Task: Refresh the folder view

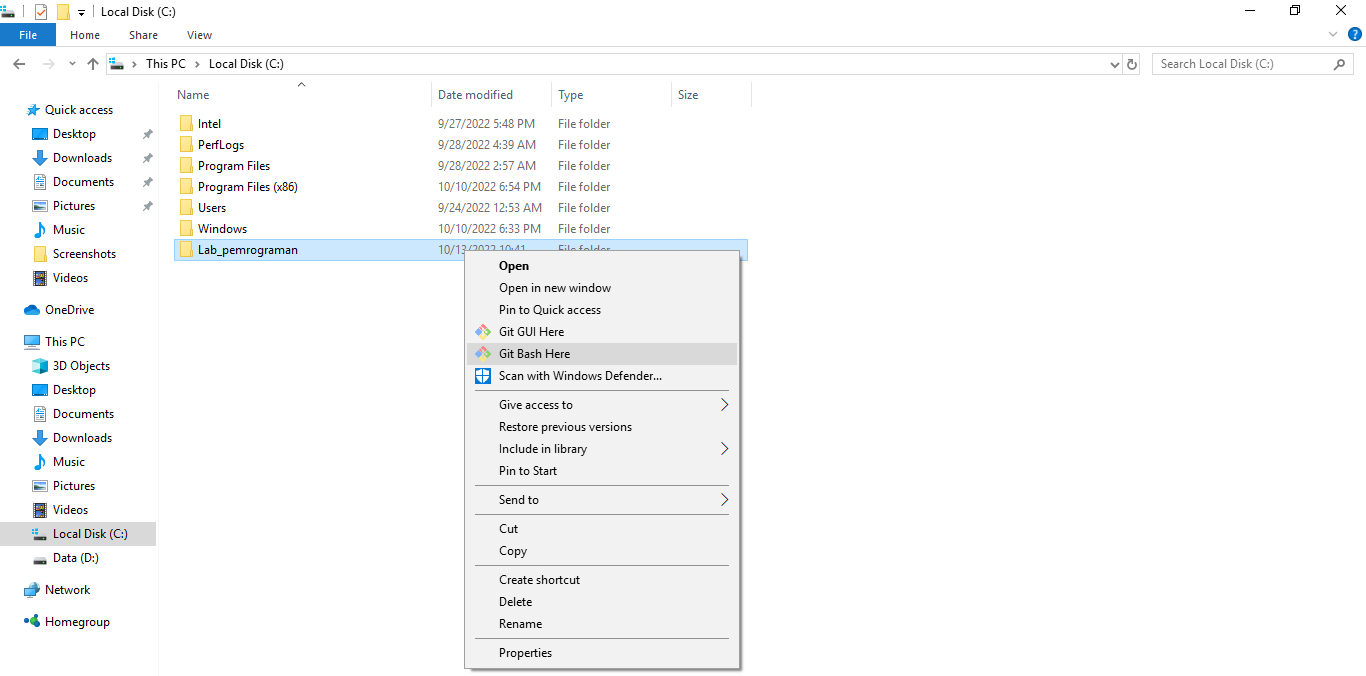Action: coord(1132,63)
